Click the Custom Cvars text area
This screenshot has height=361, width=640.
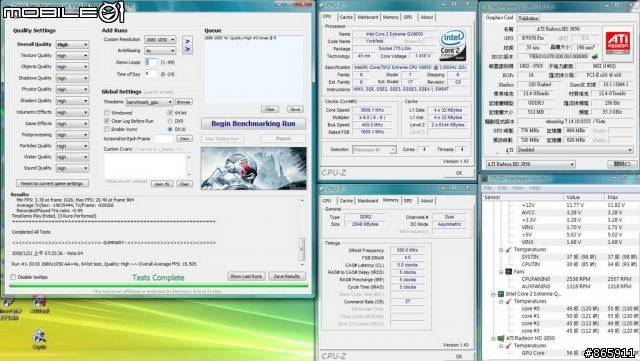tap(145, 166)
